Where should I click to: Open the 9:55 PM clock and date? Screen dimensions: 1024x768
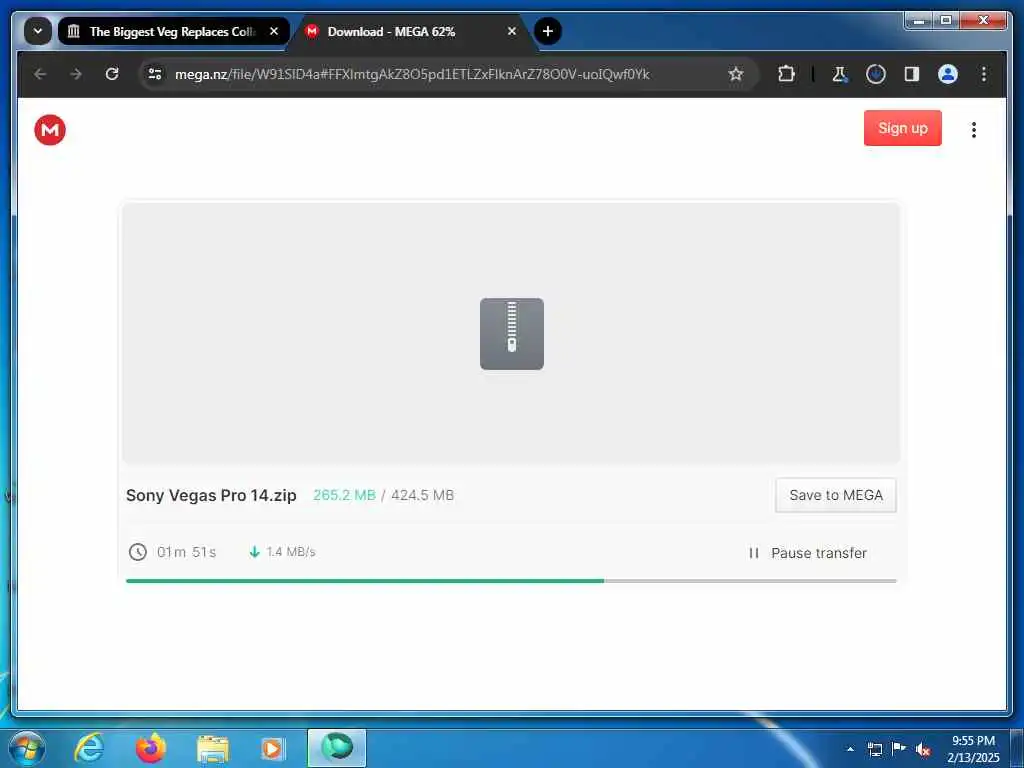(973, 749)
